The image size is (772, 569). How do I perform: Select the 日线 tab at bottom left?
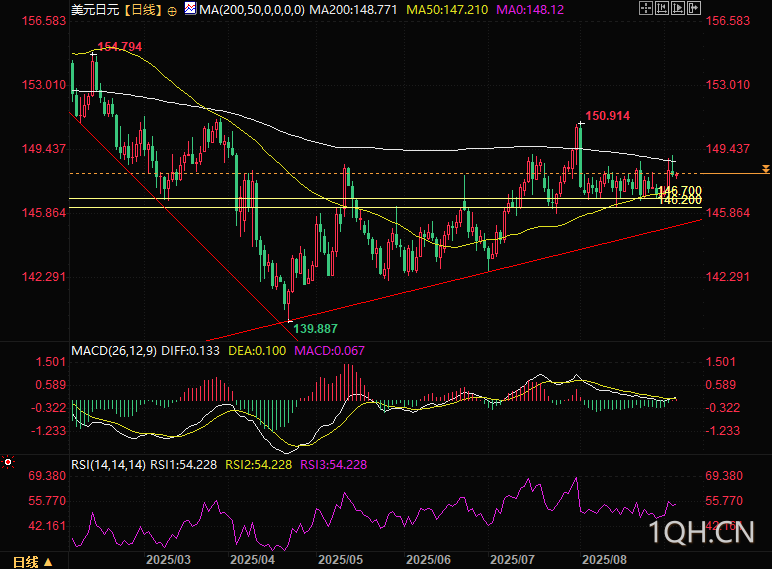[26, 560]
